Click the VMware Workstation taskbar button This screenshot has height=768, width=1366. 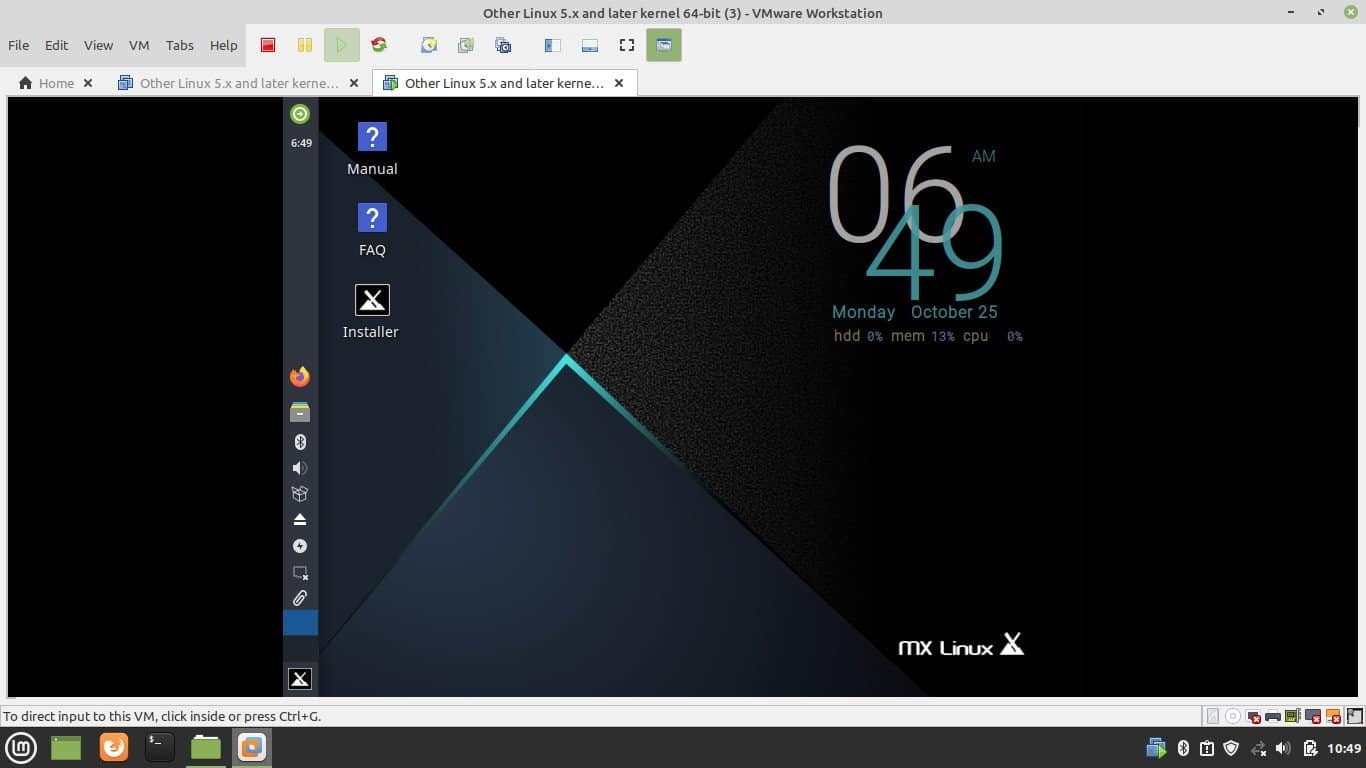(x=252, y=747)
